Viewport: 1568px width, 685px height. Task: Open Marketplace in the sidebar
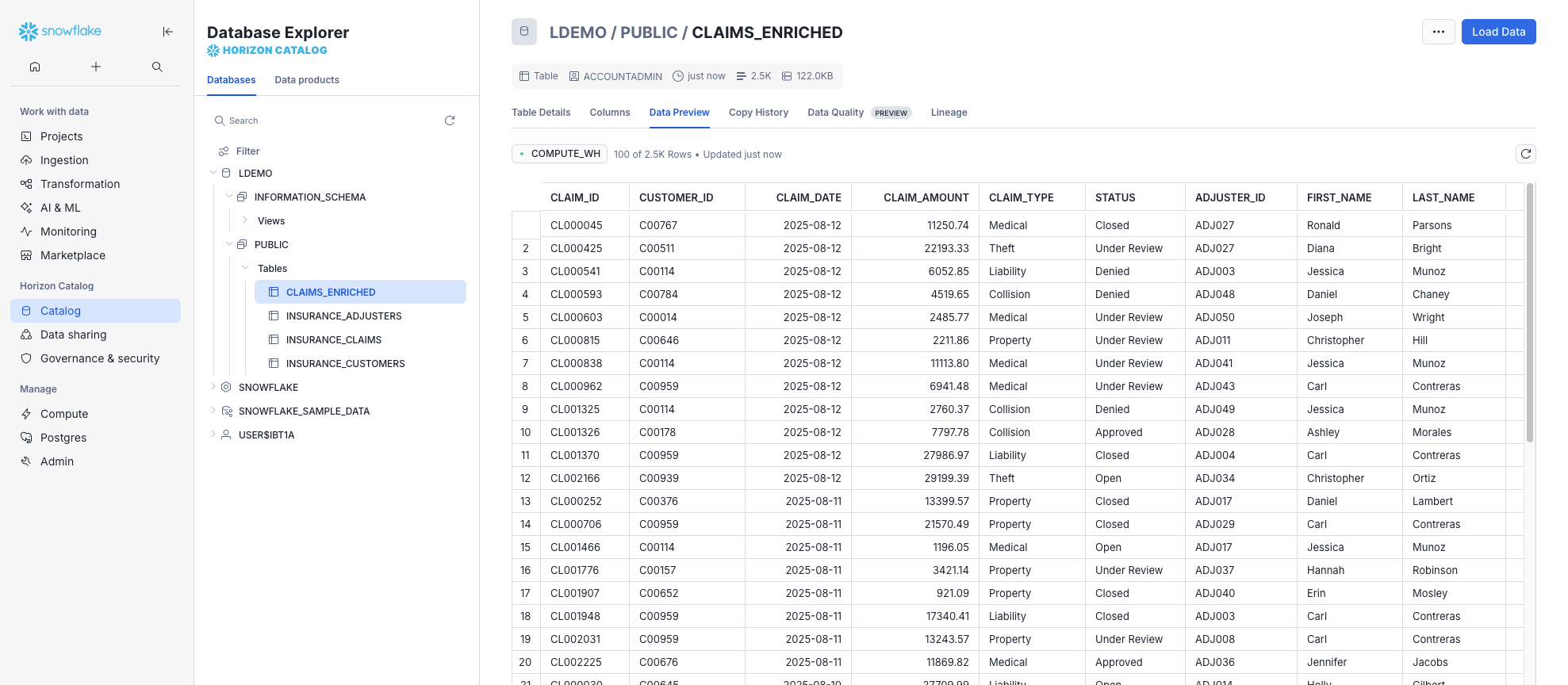(x=95, y=255)
